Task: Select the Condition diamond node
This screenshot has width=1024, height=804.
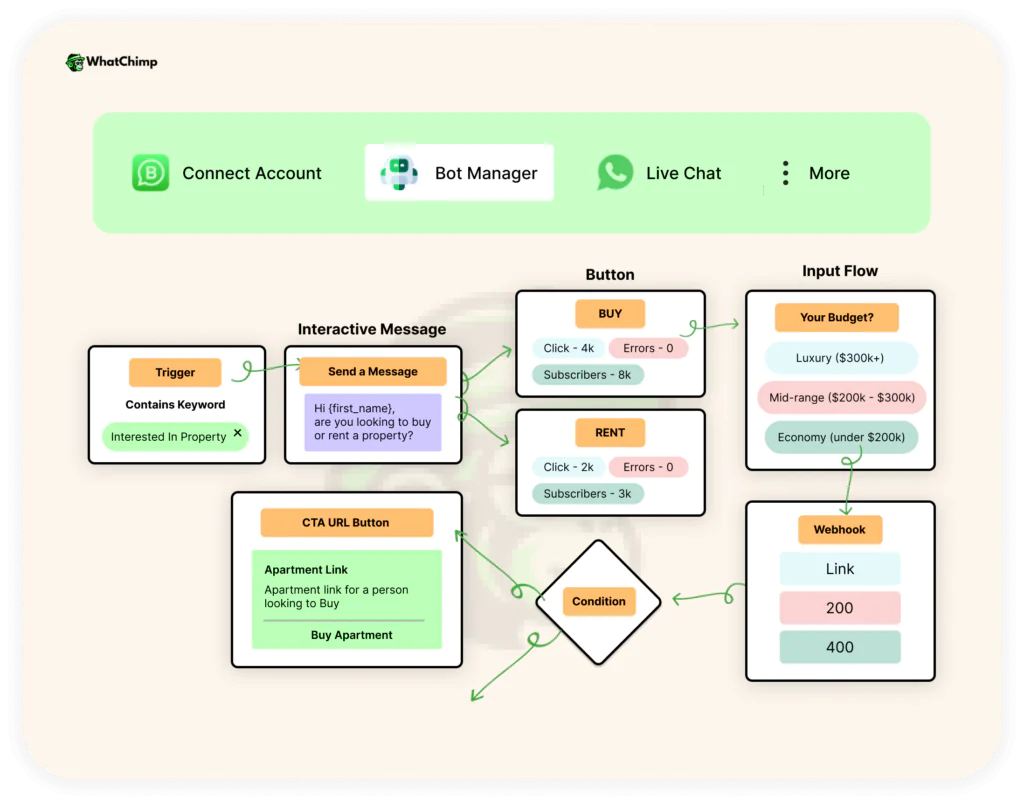Action: click(598, 601)
